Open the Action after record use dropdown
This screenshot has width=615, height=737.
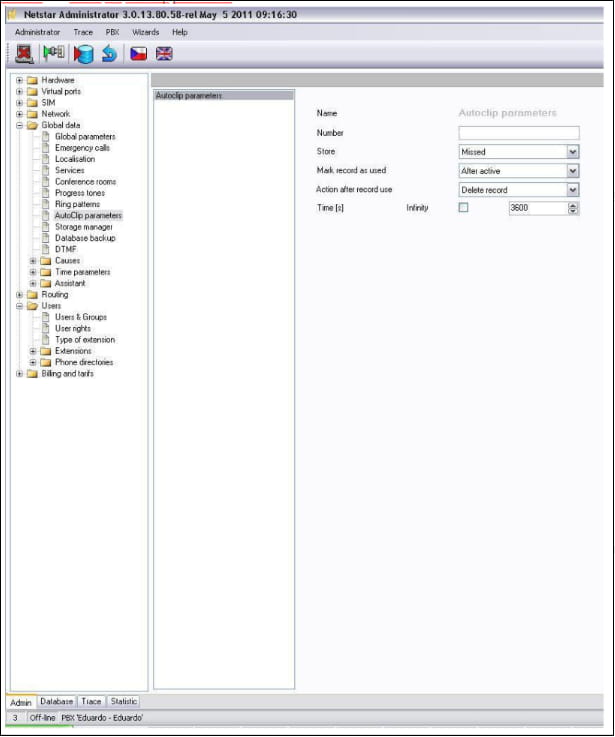point(572,190)
